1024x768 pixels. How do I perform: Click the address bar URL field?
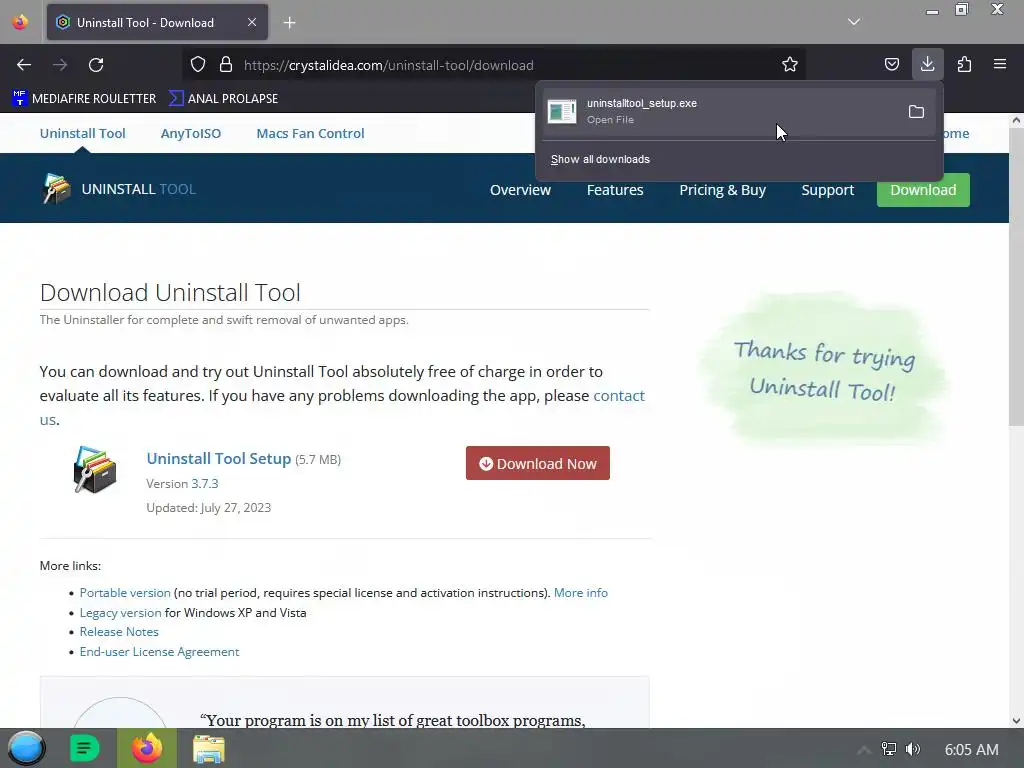(494, 65)
